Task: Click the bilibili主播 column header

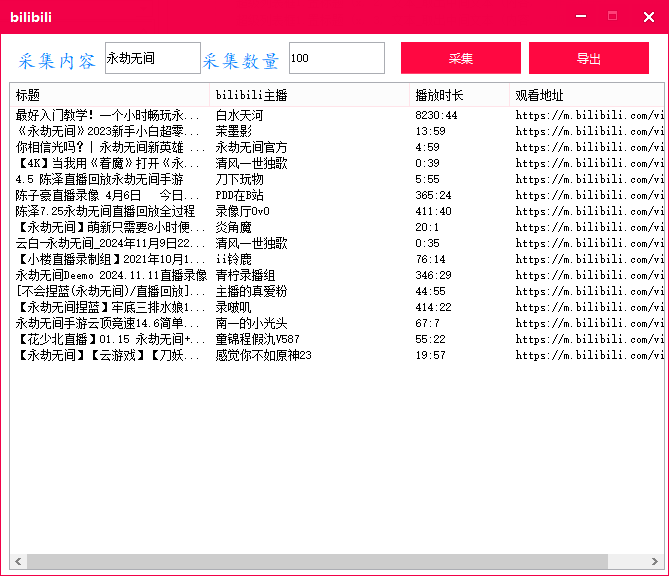Action: point(310,96)
